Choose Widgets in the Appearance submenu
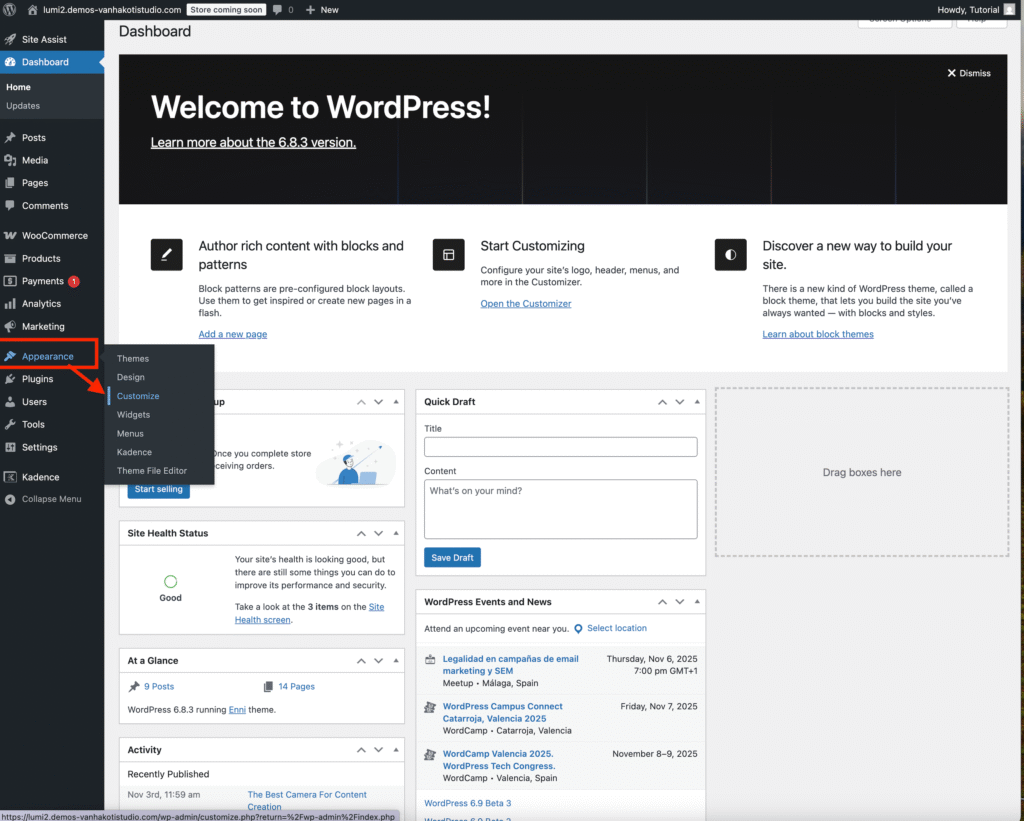1024x821 pixels. pyautogui.click(x=133, y=415)
